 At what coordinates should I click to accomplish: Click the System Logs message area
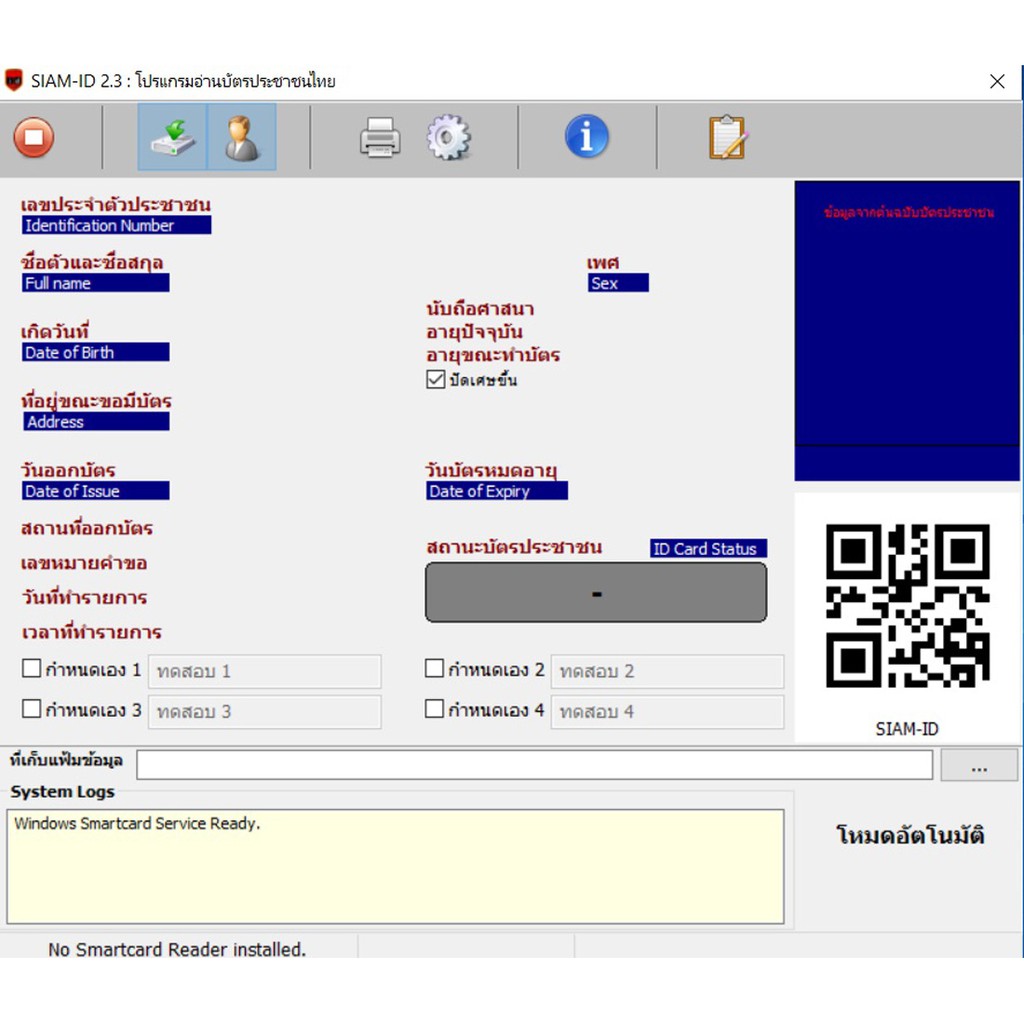tap(395, 867)
